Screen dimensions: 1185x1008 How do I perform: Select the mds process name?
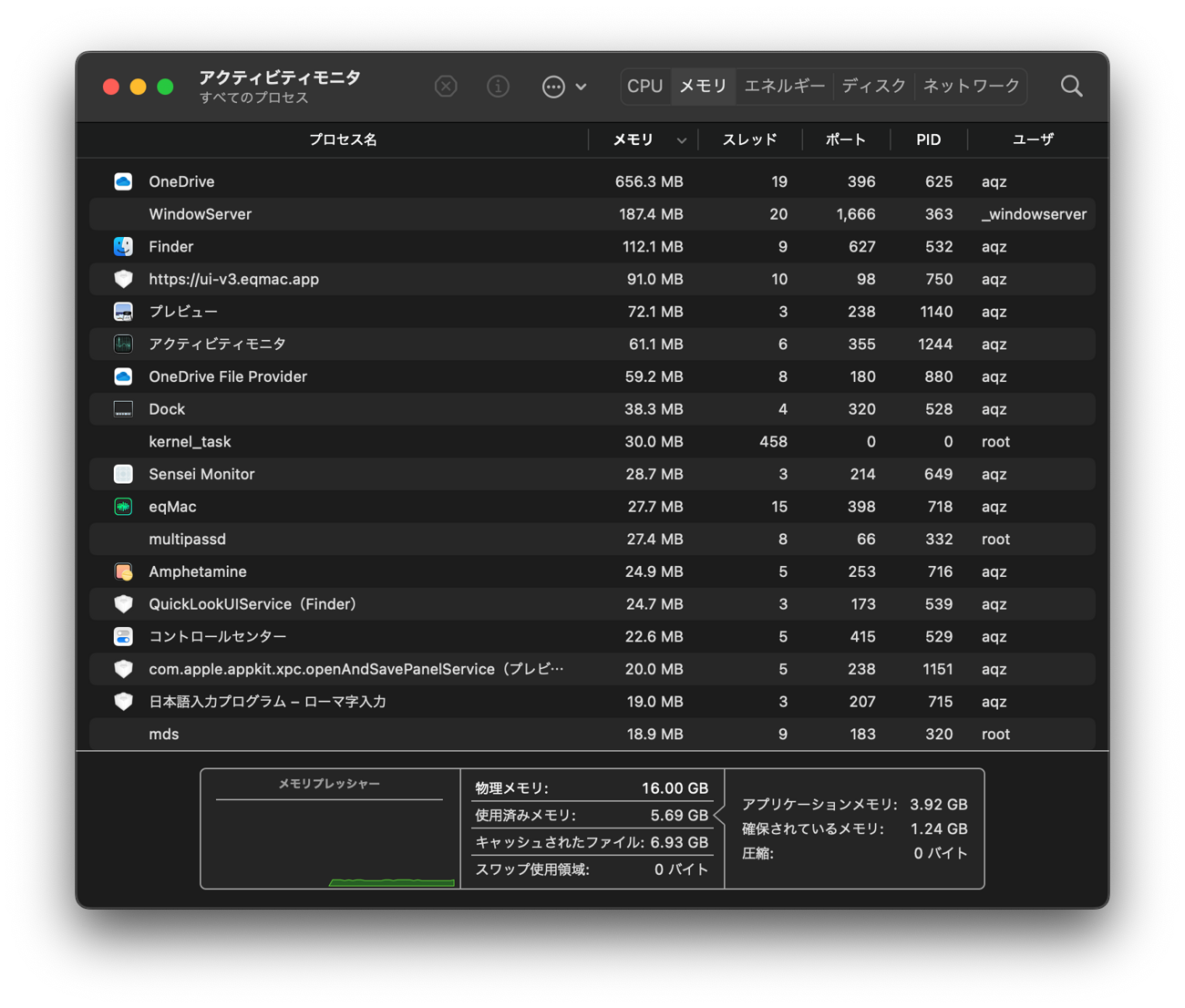click(x=163, y=735)
